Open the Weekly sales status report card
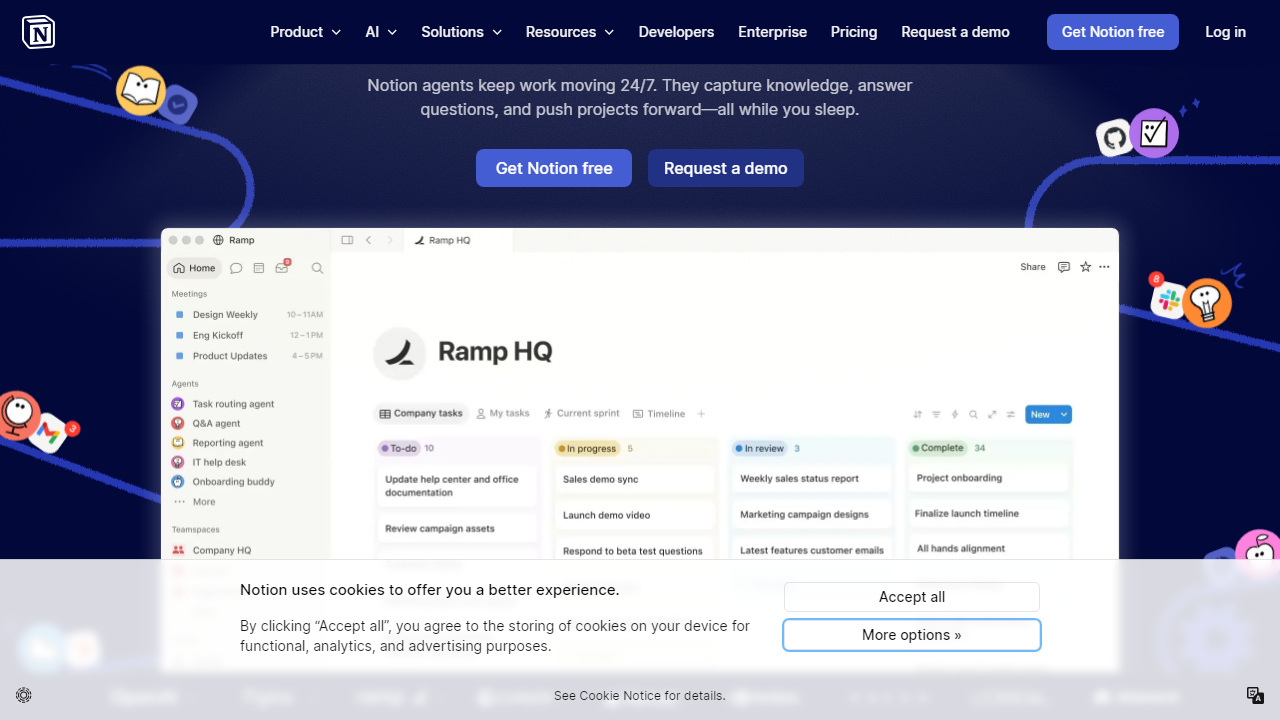This screenshot has height=720, width=1280. pos(812,479)
